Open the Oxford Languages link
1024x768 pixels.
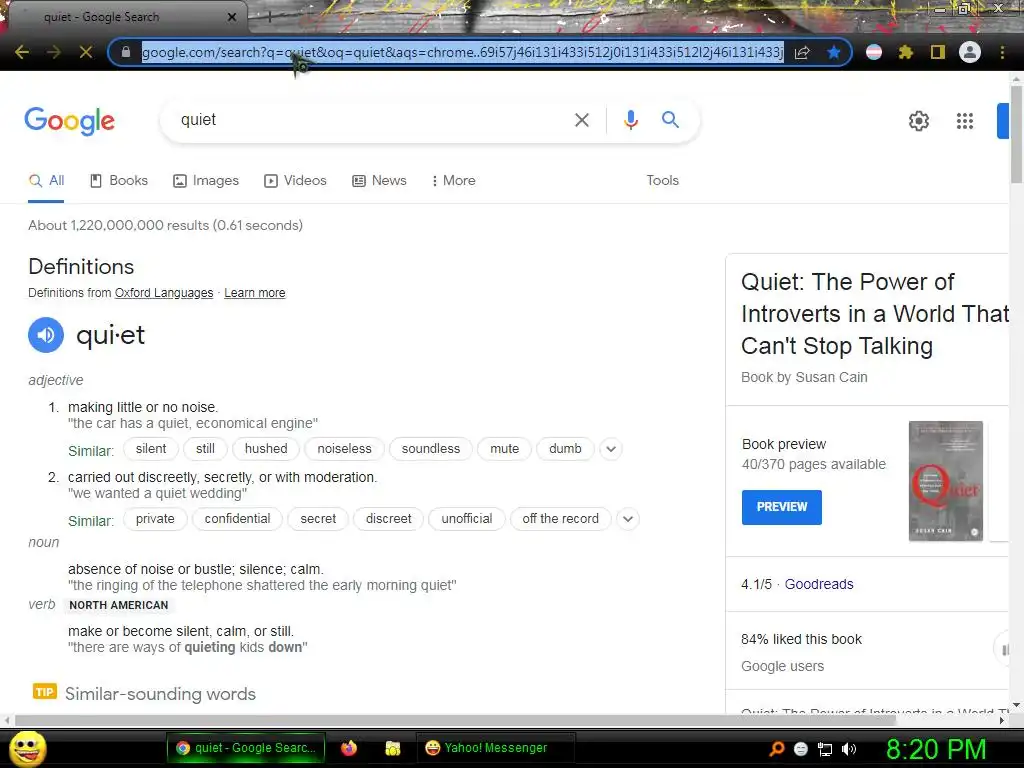pyautogui.click(x=164, y=293)
